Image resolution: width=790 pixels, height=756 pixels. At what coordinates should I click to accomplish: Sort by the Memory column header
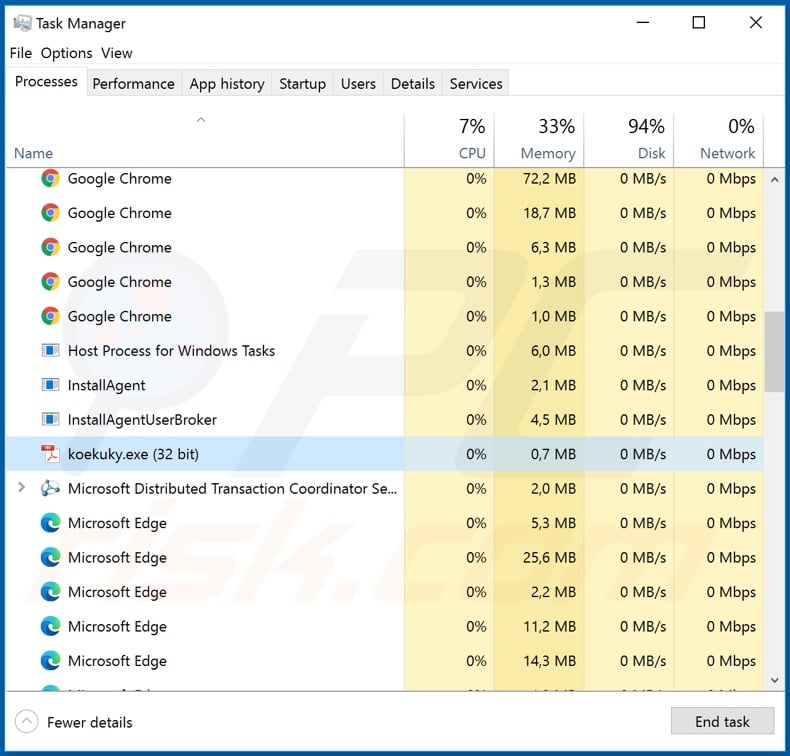tap(539, 140)
